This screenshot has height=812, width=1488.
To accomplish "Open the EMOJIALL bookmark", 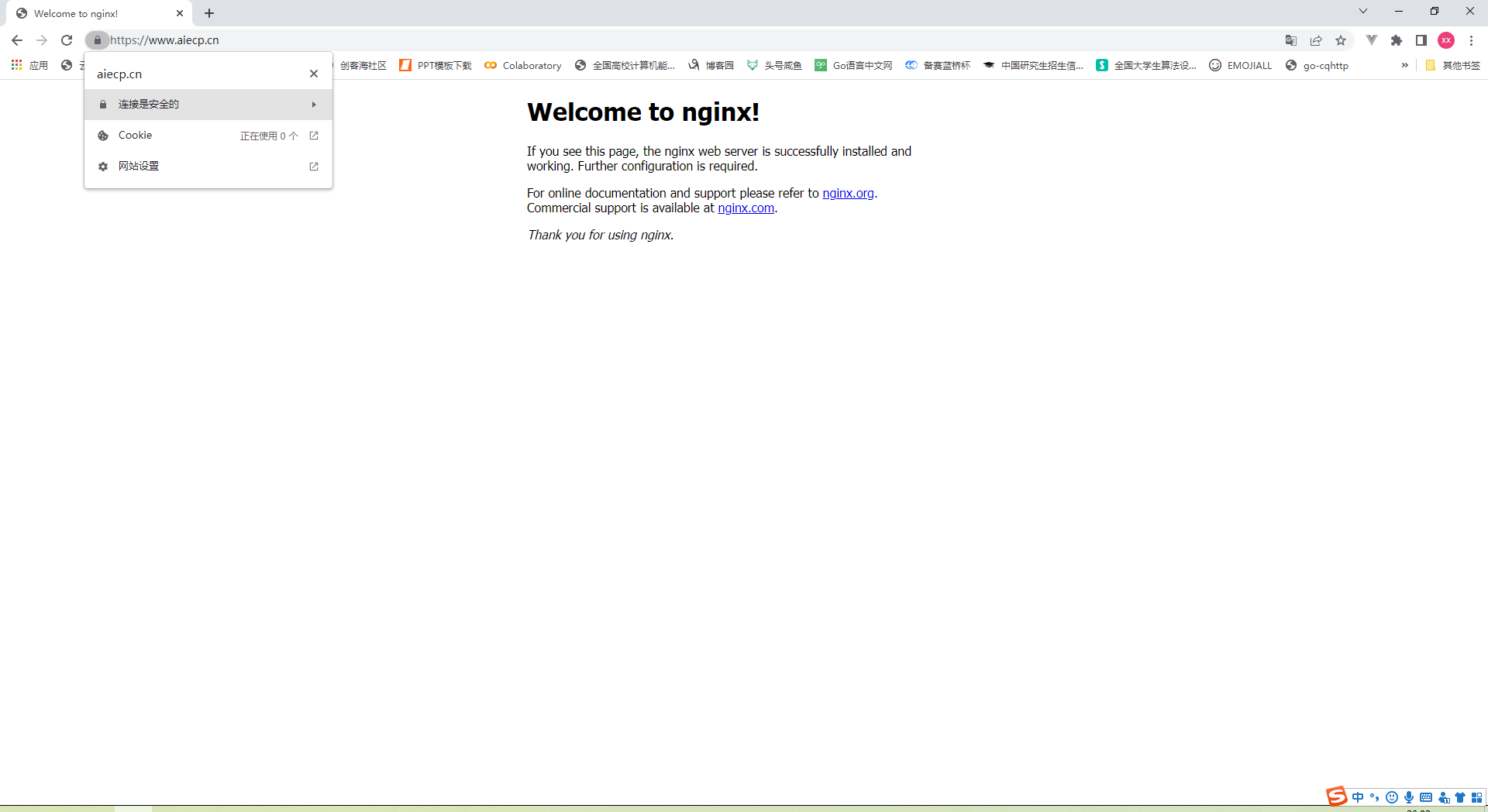I will point(1241,66).
